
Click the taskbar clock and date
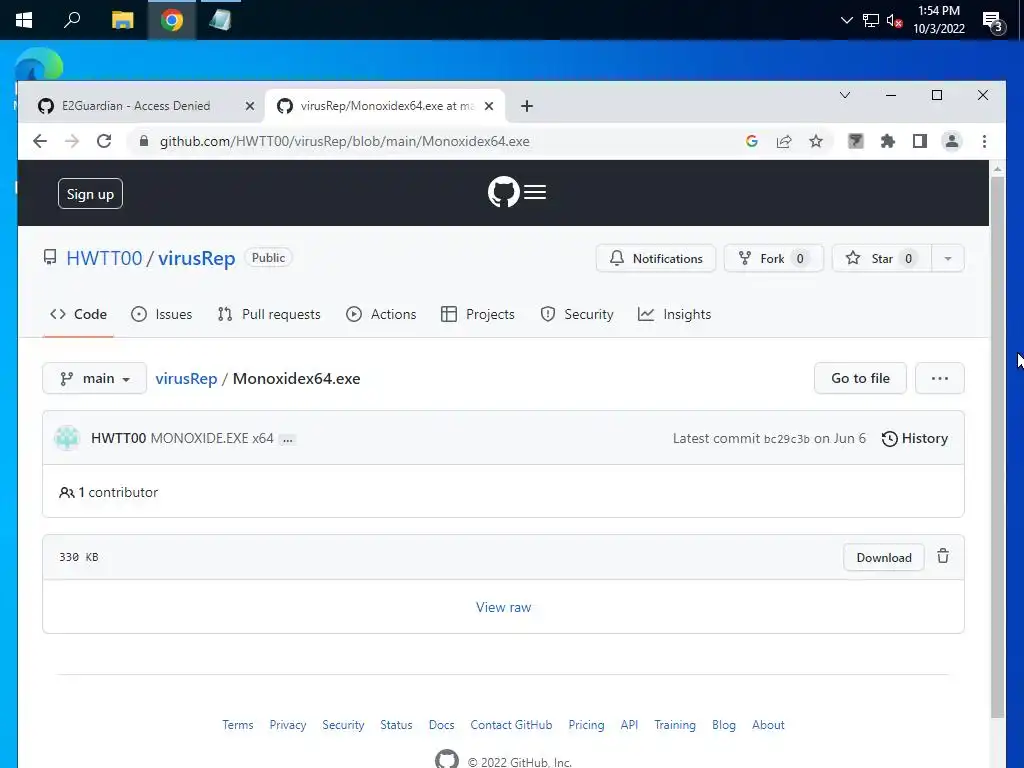coord(938,20)
